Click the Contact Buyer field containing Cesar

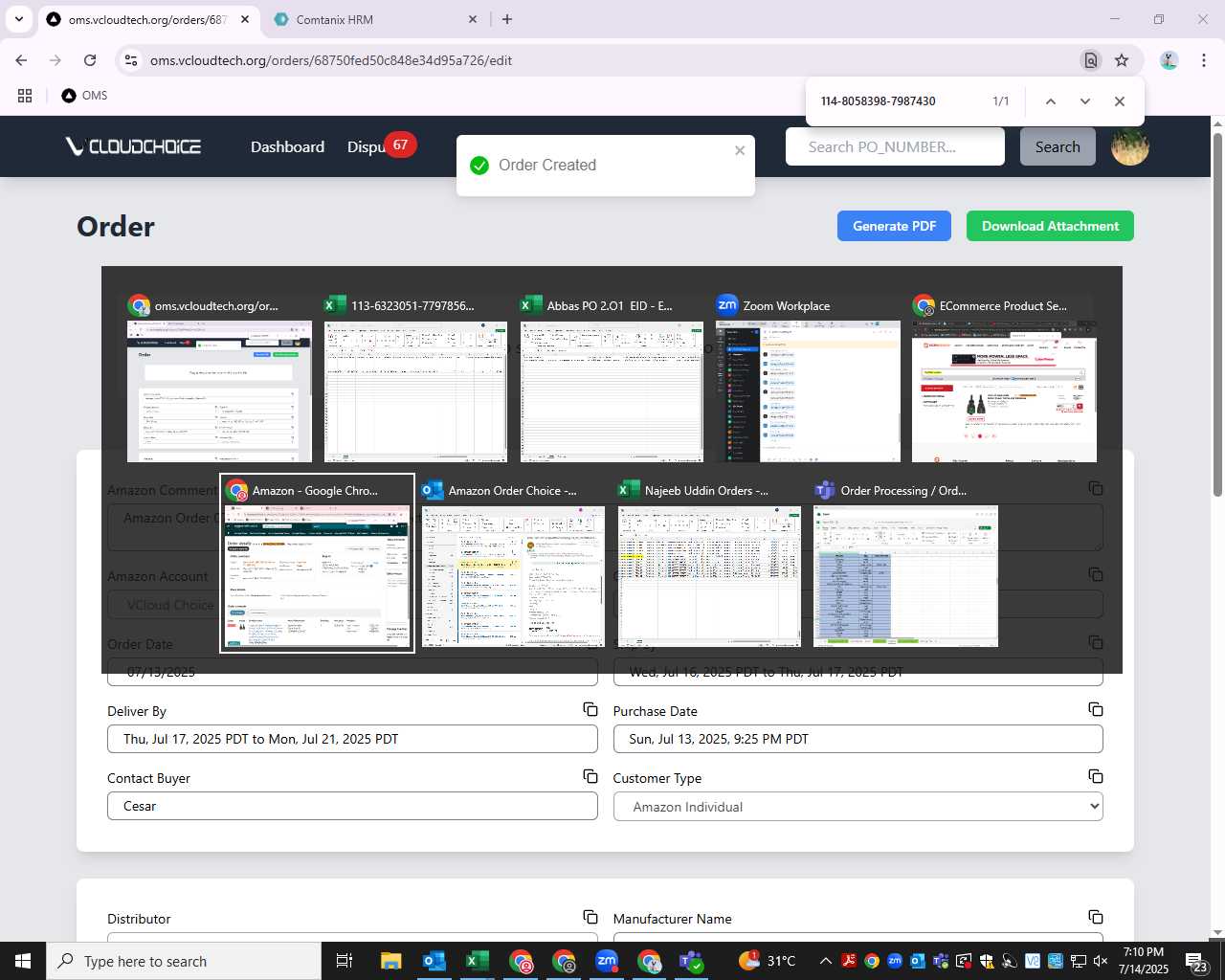point(352,806)
